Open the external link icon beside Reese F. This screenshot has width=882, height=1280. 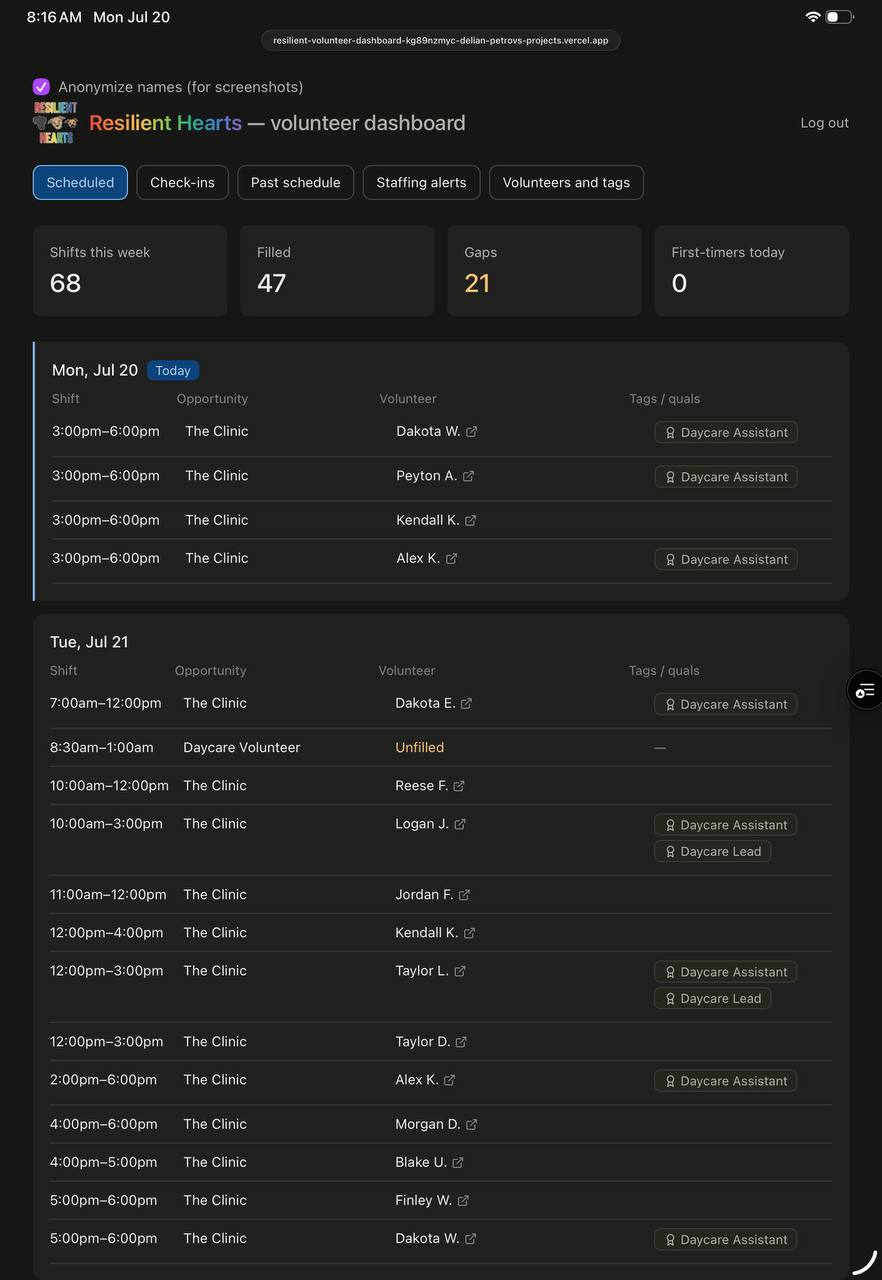(459, 786)
